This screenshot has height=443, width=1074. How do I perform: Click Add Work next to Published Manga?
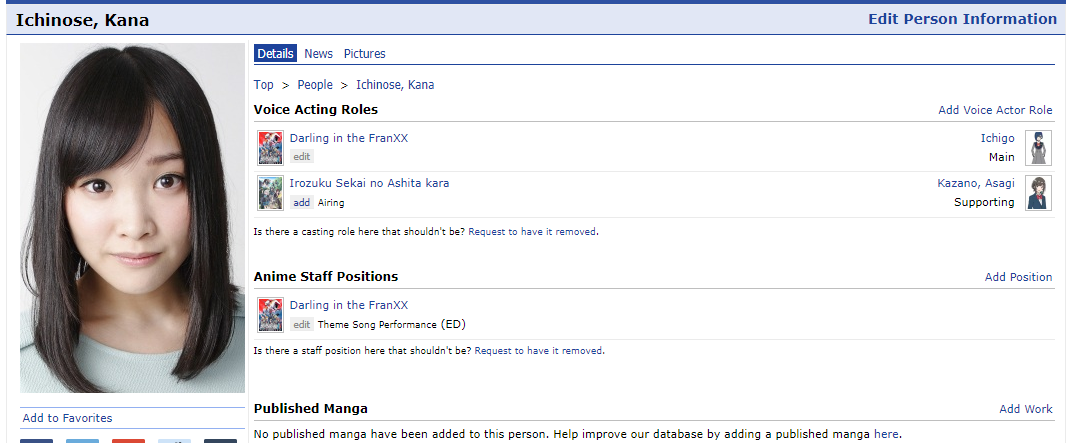click(1025, 409)
